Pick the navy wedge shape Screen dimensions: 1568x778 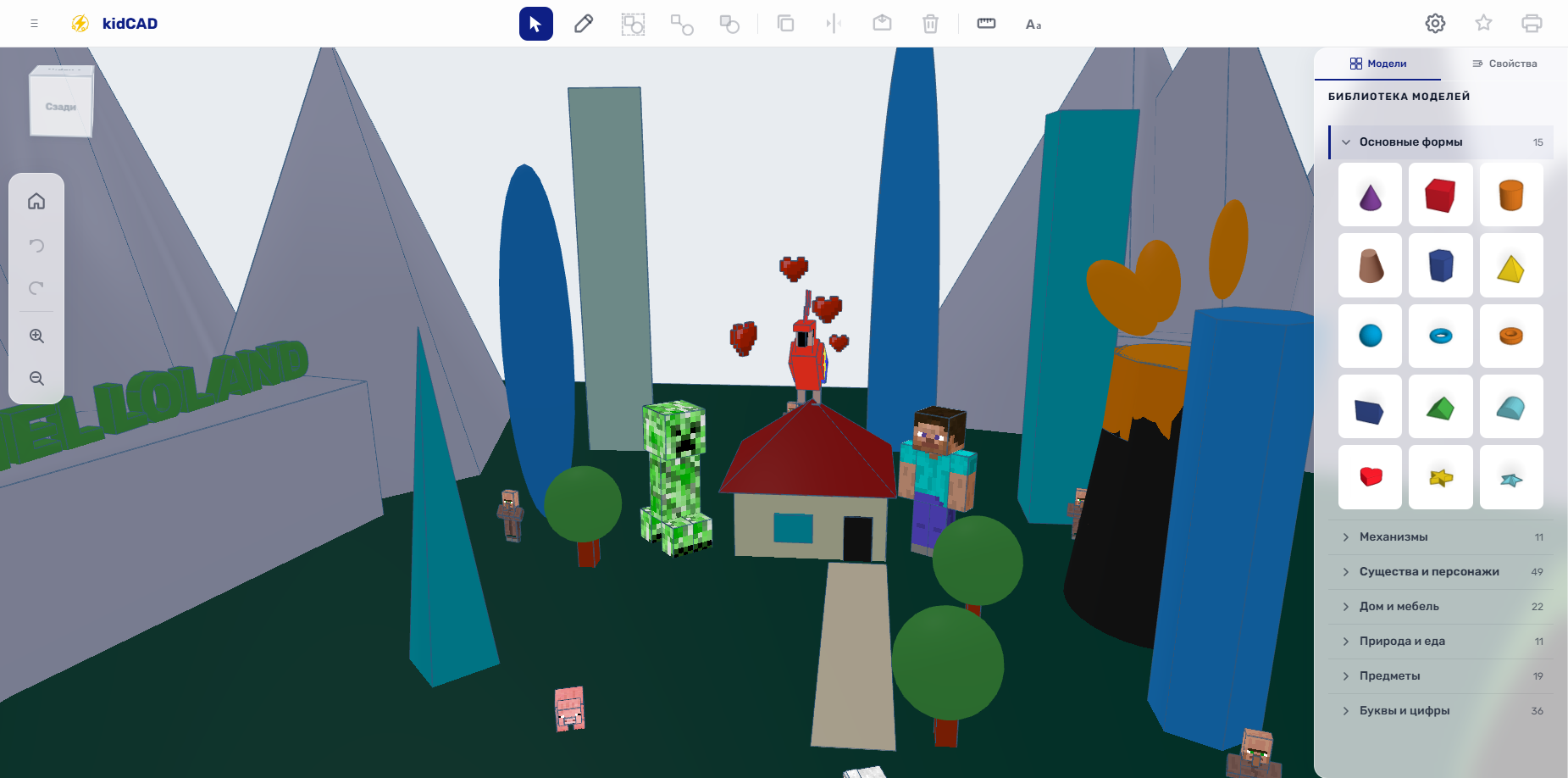click(1370, 407)
